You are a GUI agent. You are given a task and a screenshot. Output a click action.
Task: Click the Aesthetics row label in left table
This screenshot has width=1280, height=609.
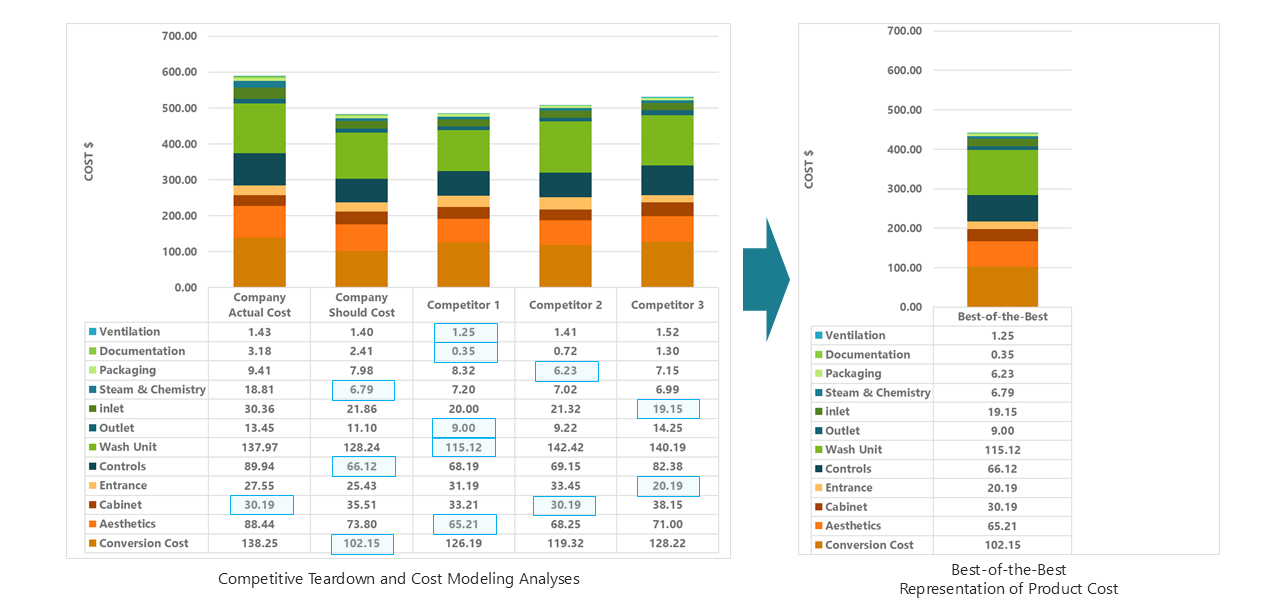pos(127,524)
